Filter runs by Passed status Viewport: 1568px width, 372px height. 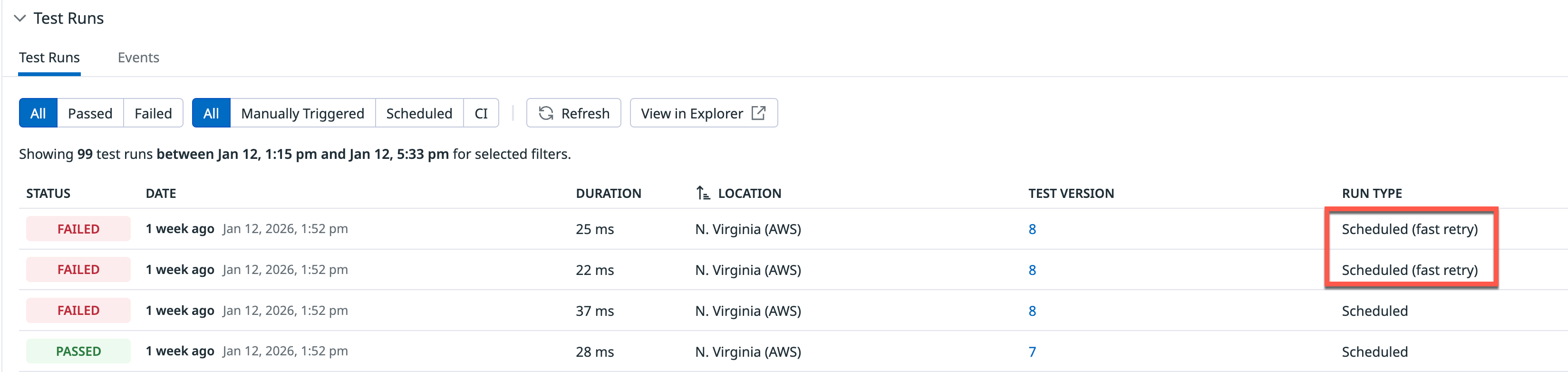(90, 113)
